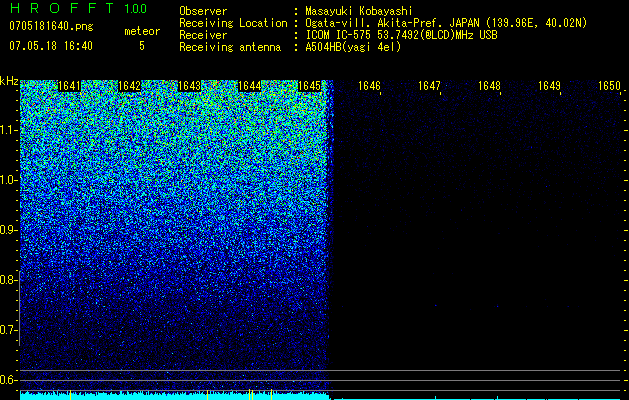Click the 1644 time marker

click(250, 86)
